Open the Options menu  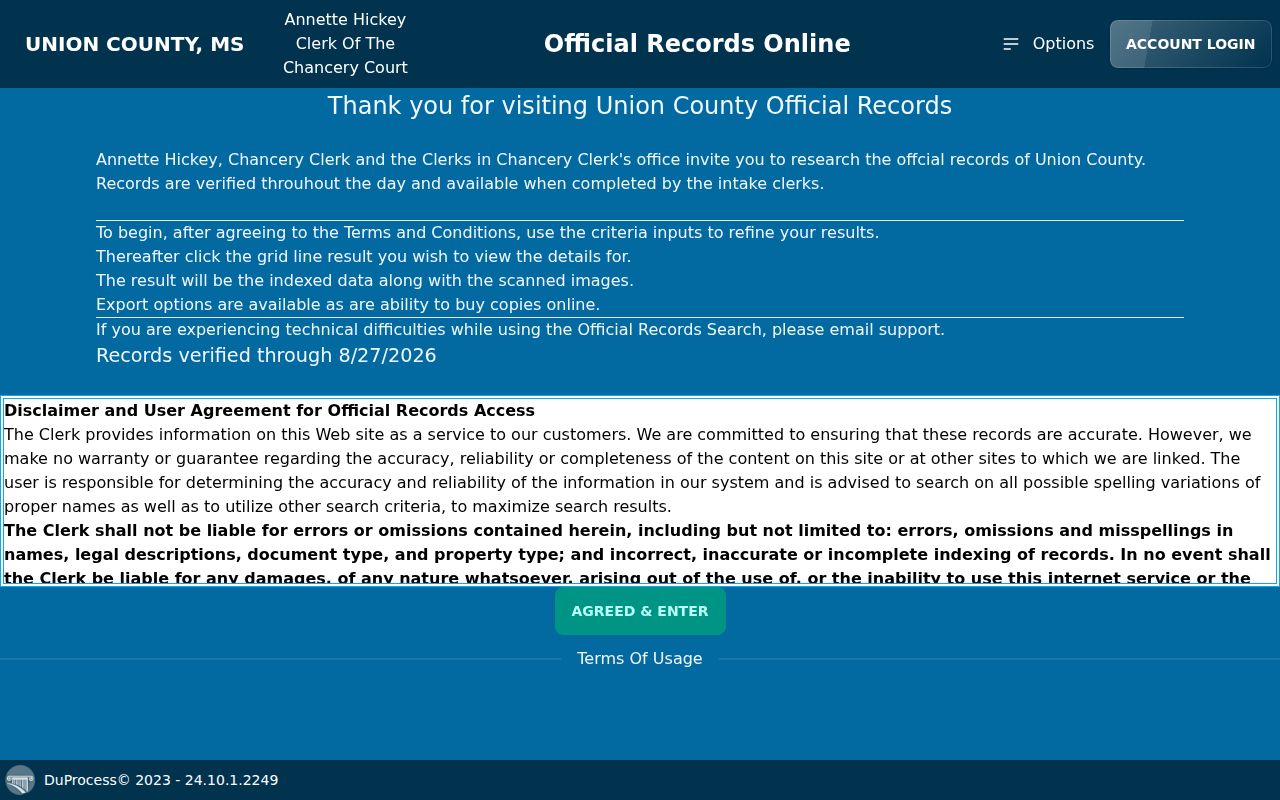pyautogui.click(x=1049, y=44)
